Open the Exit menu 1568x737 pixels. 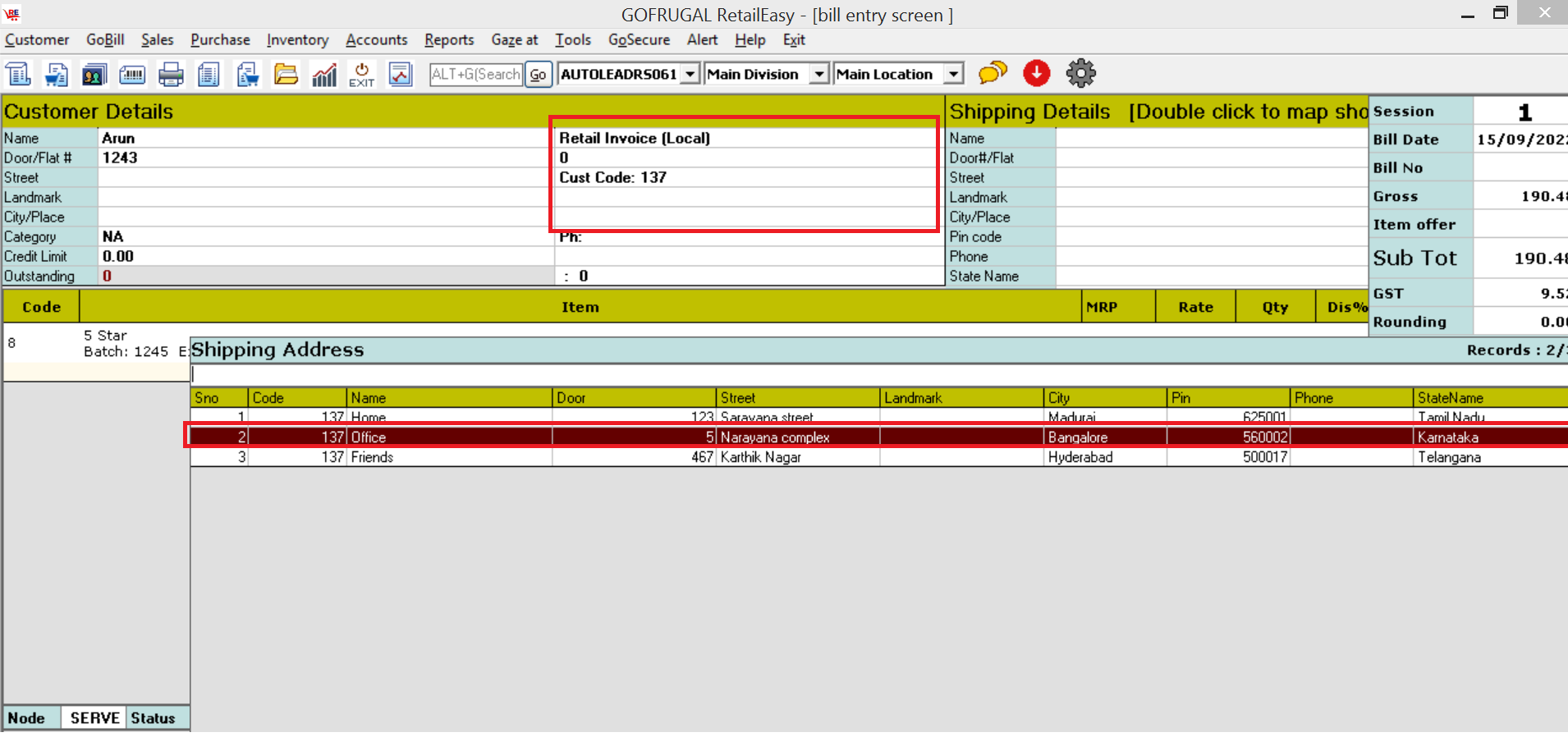click(x=794, y=39)
